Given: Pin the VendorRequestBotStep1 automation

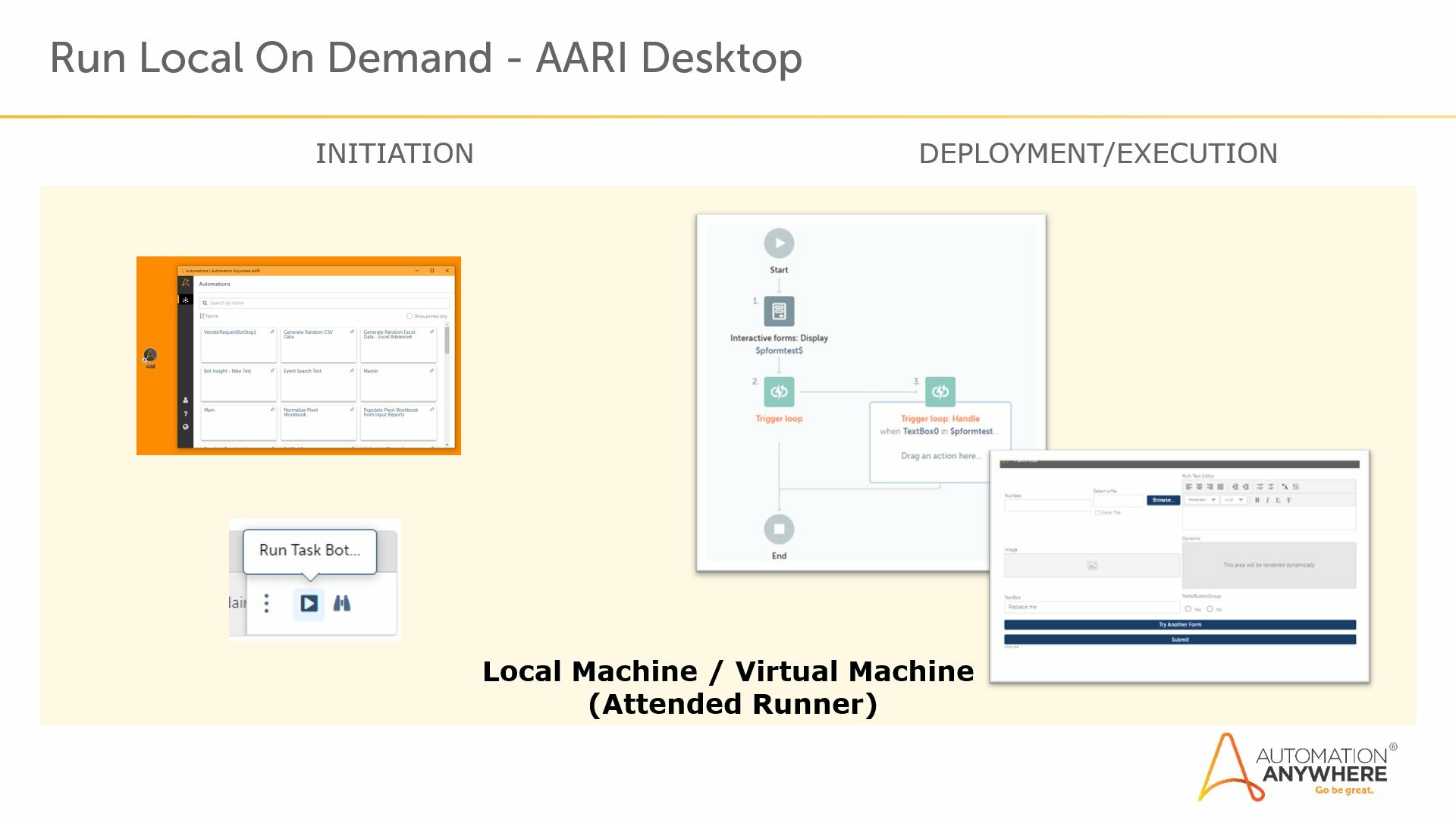Looking at the screenshot, I should click(x=272, y=332).
